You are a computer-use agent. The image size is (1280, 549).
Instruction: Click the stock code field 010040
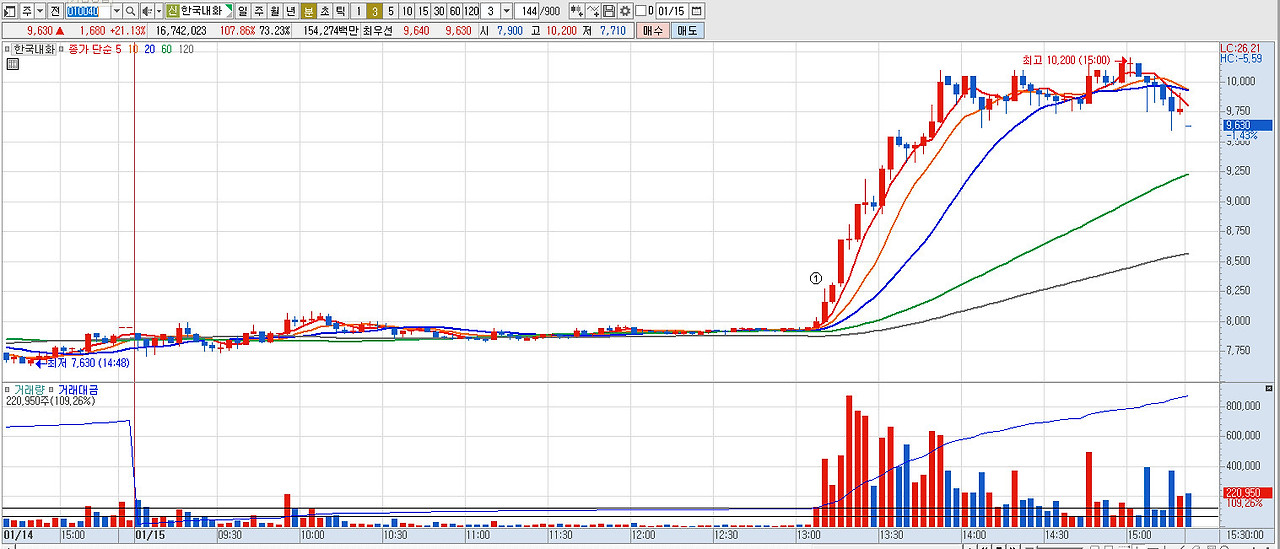tap(88, 11)
